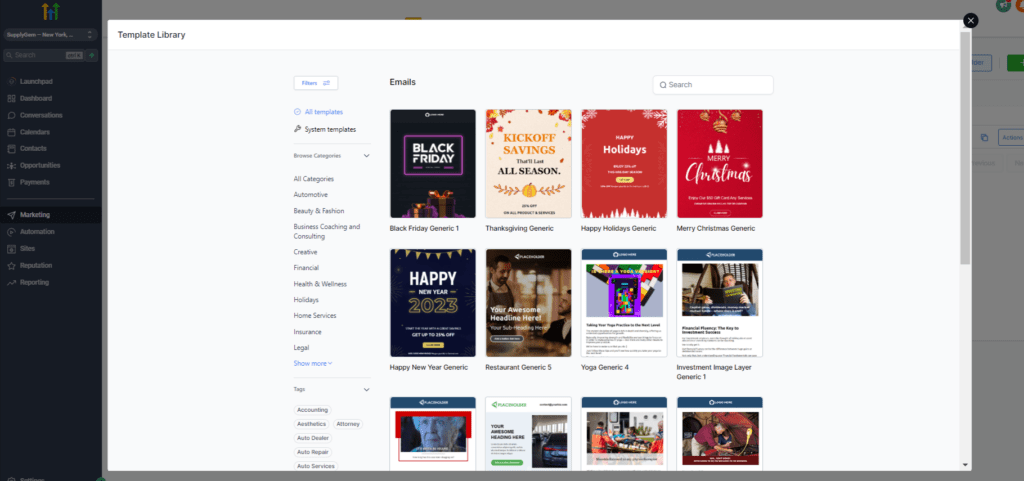Open Happy Holidays Generic template

624,164
